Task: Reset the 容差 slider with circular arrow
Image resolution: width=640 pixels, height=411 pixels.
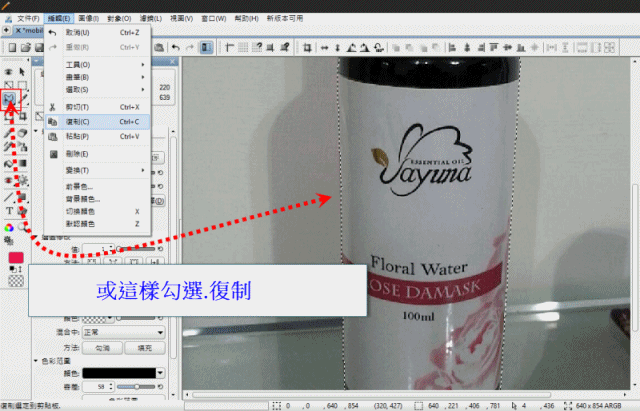Action: pos(160,387)
